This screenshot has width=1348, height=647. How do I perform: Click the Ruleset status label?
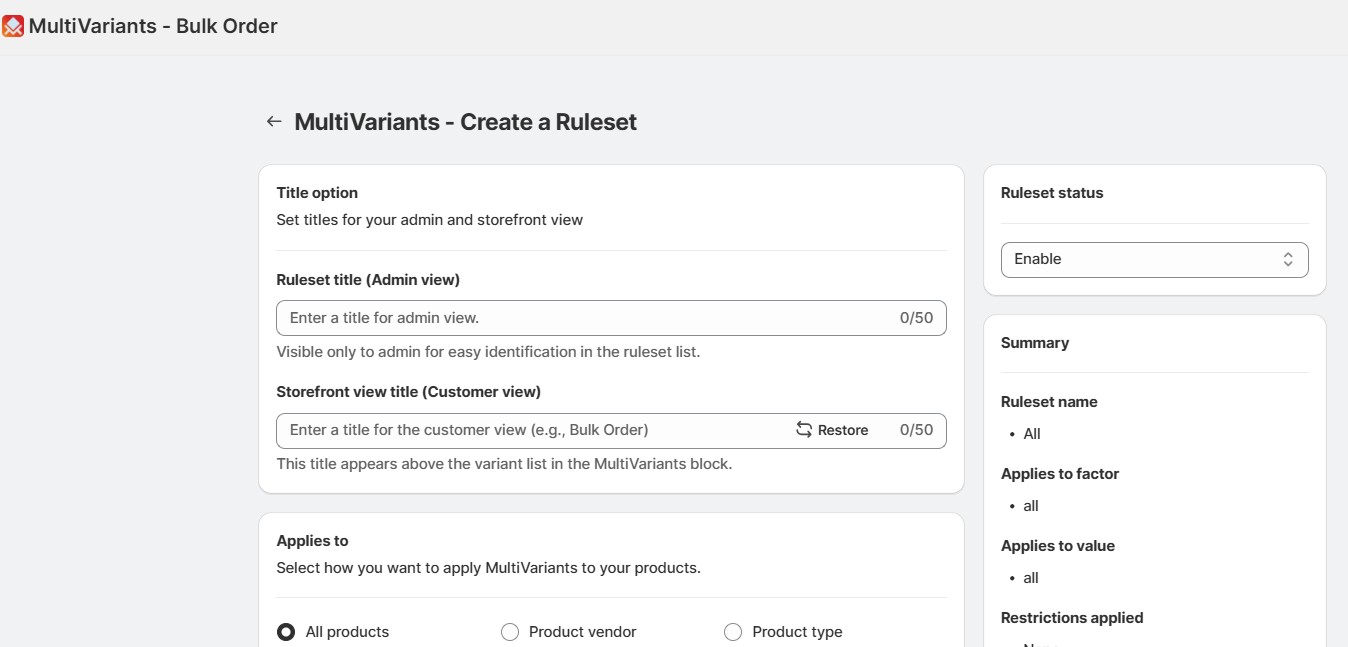[x=1052, y=192]
